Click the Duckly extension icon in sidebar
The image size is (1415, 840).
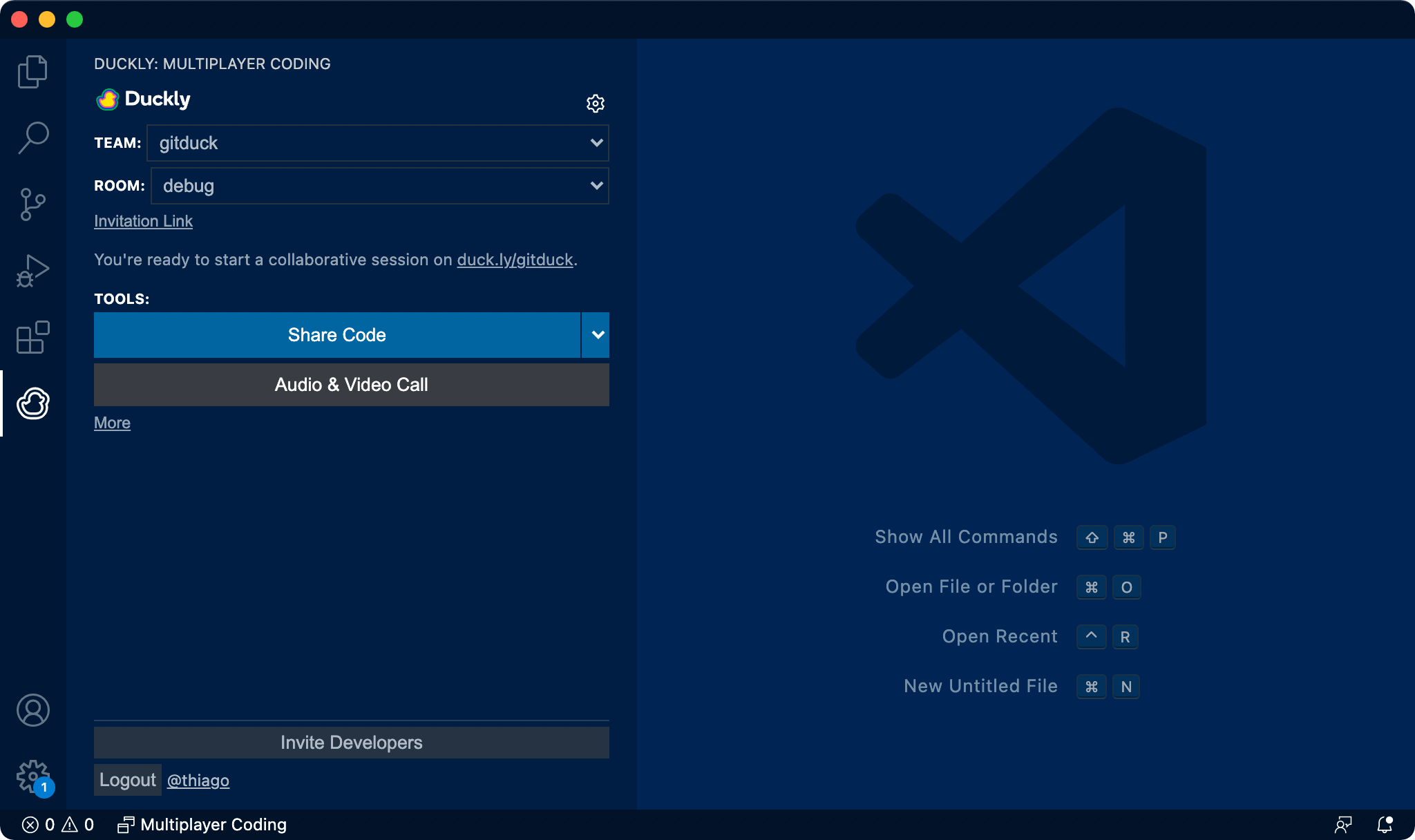[x=33, y=404]
